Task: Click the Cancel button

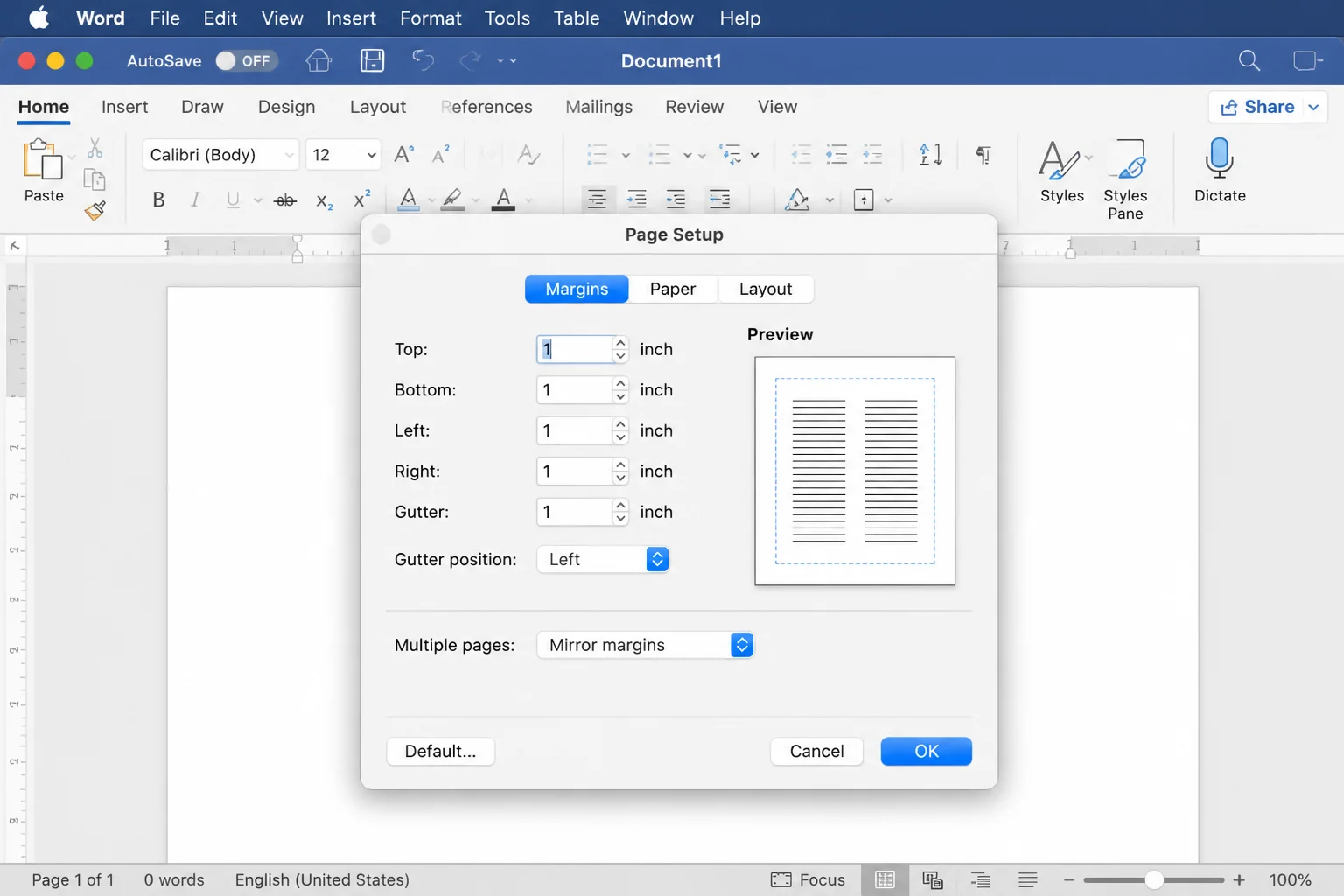Action: point(816,751)
